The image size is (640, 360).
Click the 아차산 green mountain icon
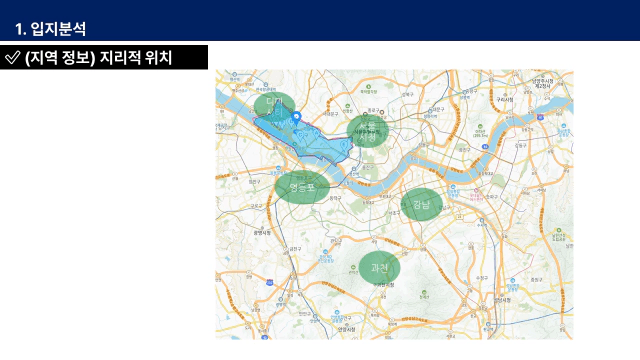480,127
